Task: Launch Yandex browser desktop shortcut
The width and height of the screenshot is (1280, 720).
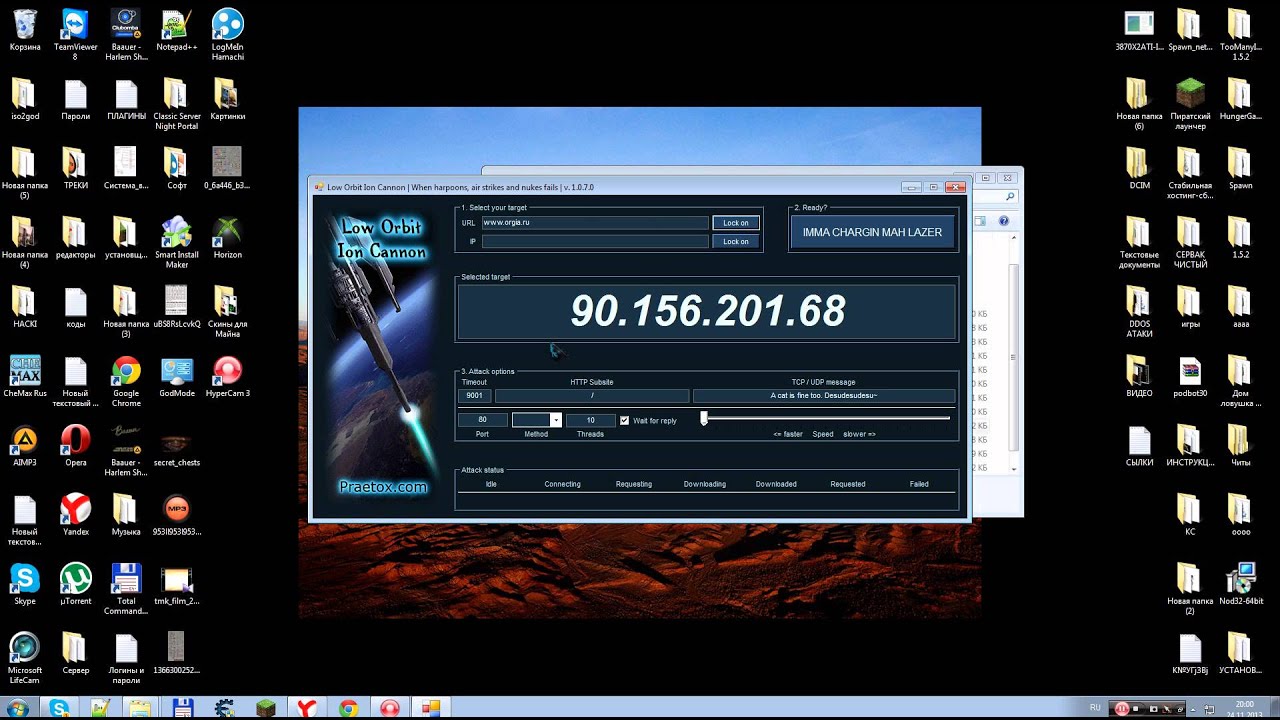Action: tap(75, 515)
